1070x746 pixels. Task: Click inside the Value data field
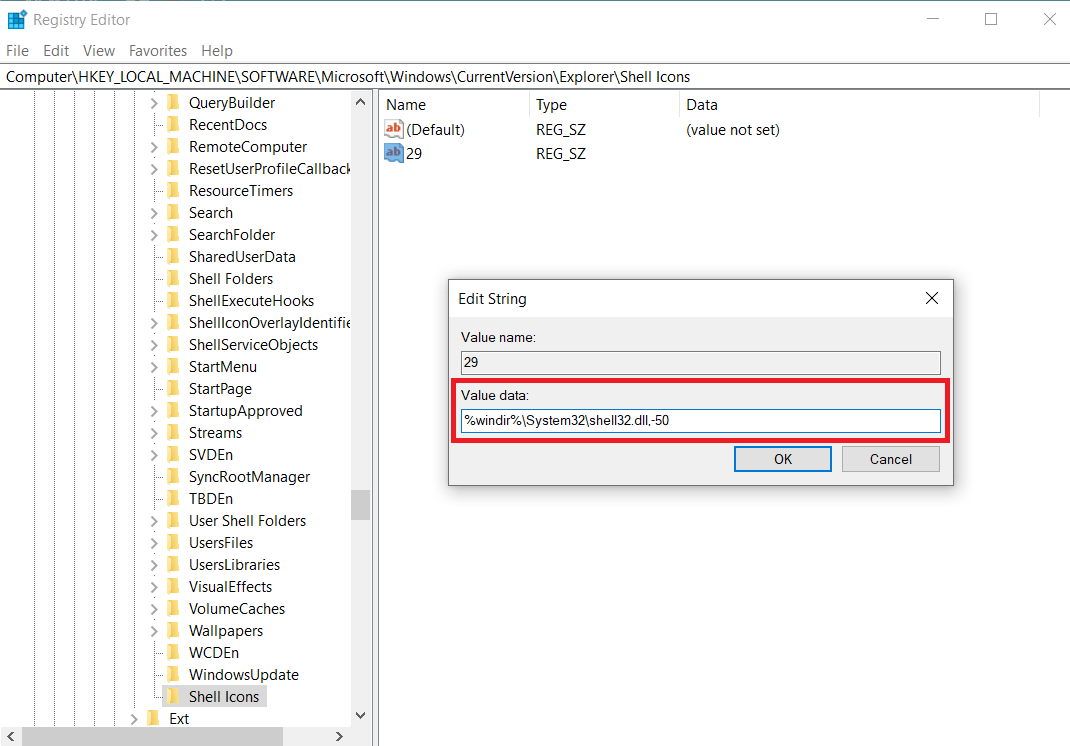tap(701, 420)
